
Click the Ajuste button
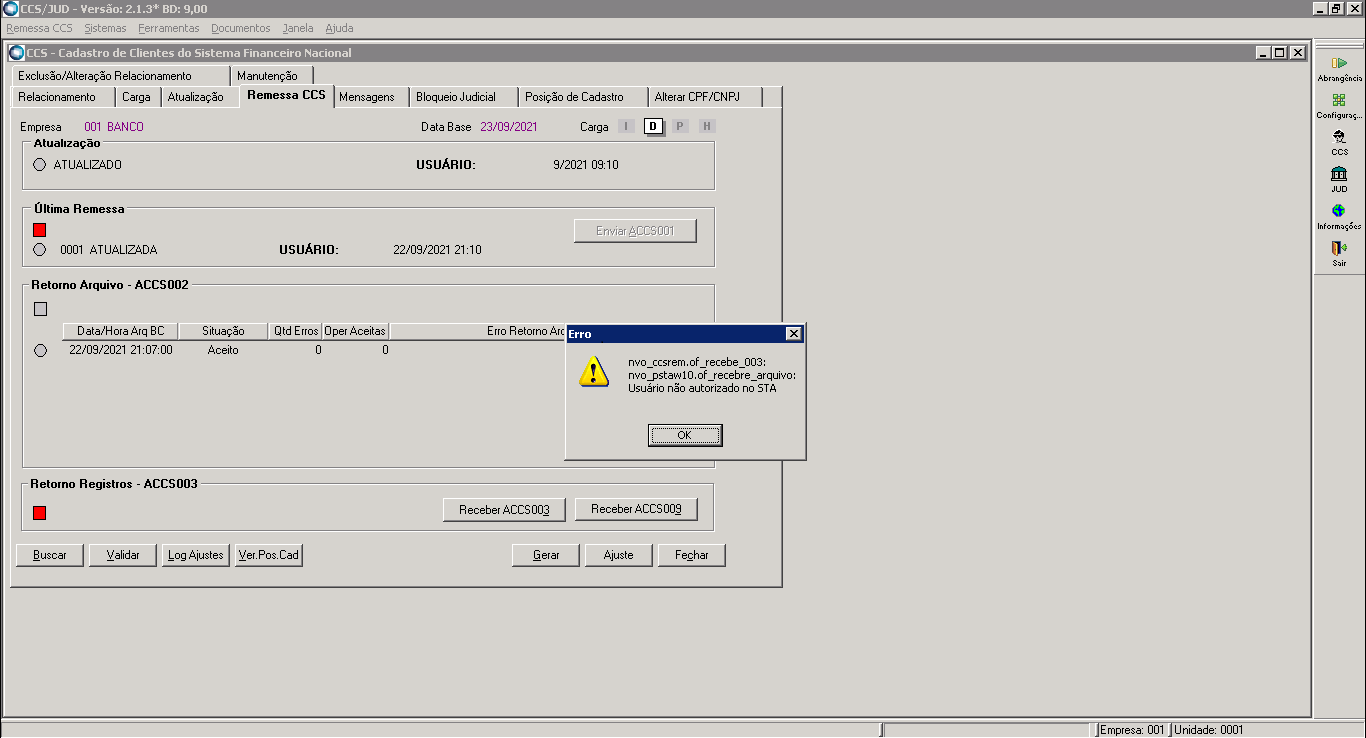click(619, 555)
